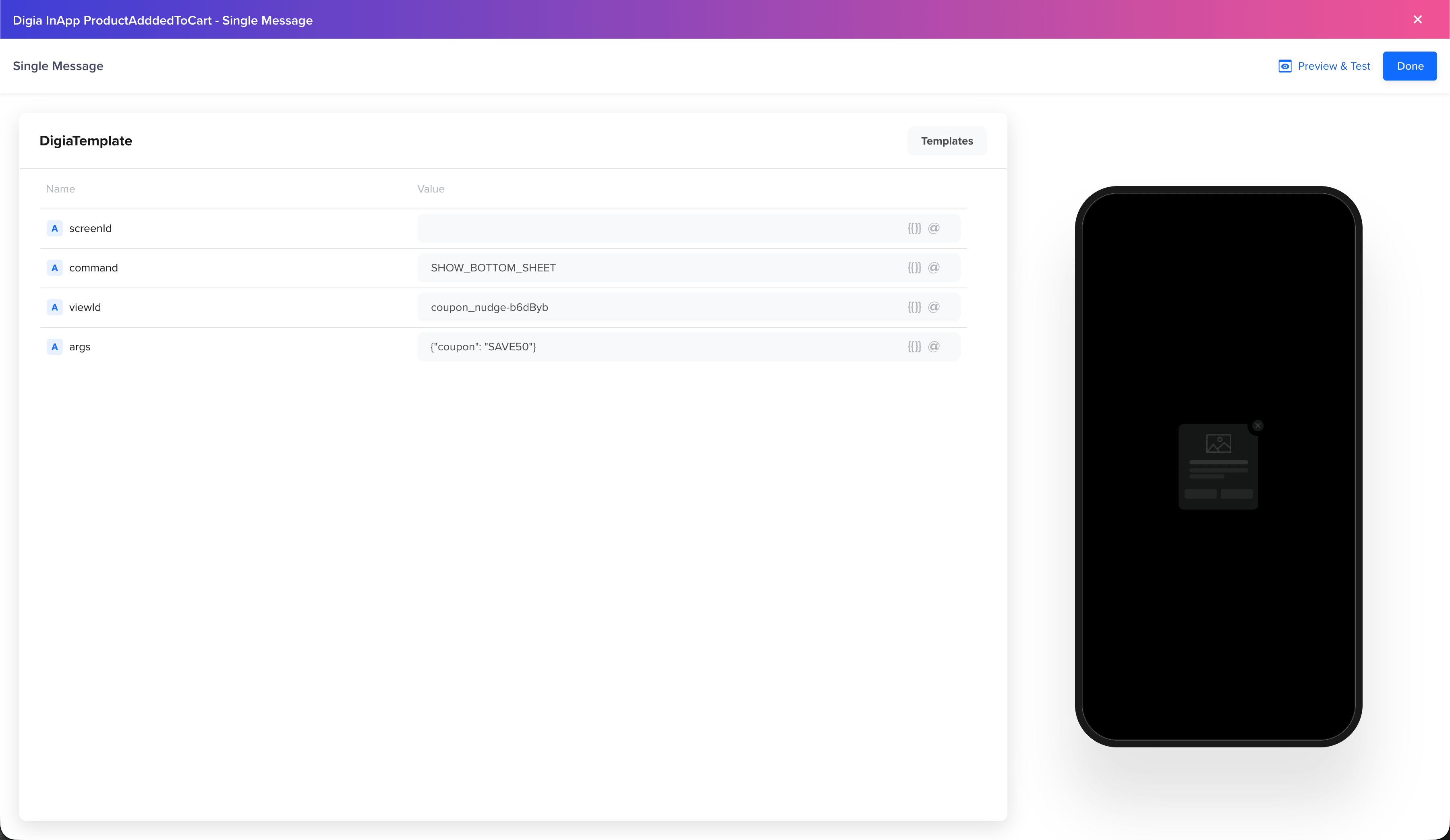The height and width of the screenshot is (840, 1450).
Task: Click the @ personalization icon on the args row
Action: 934,346
